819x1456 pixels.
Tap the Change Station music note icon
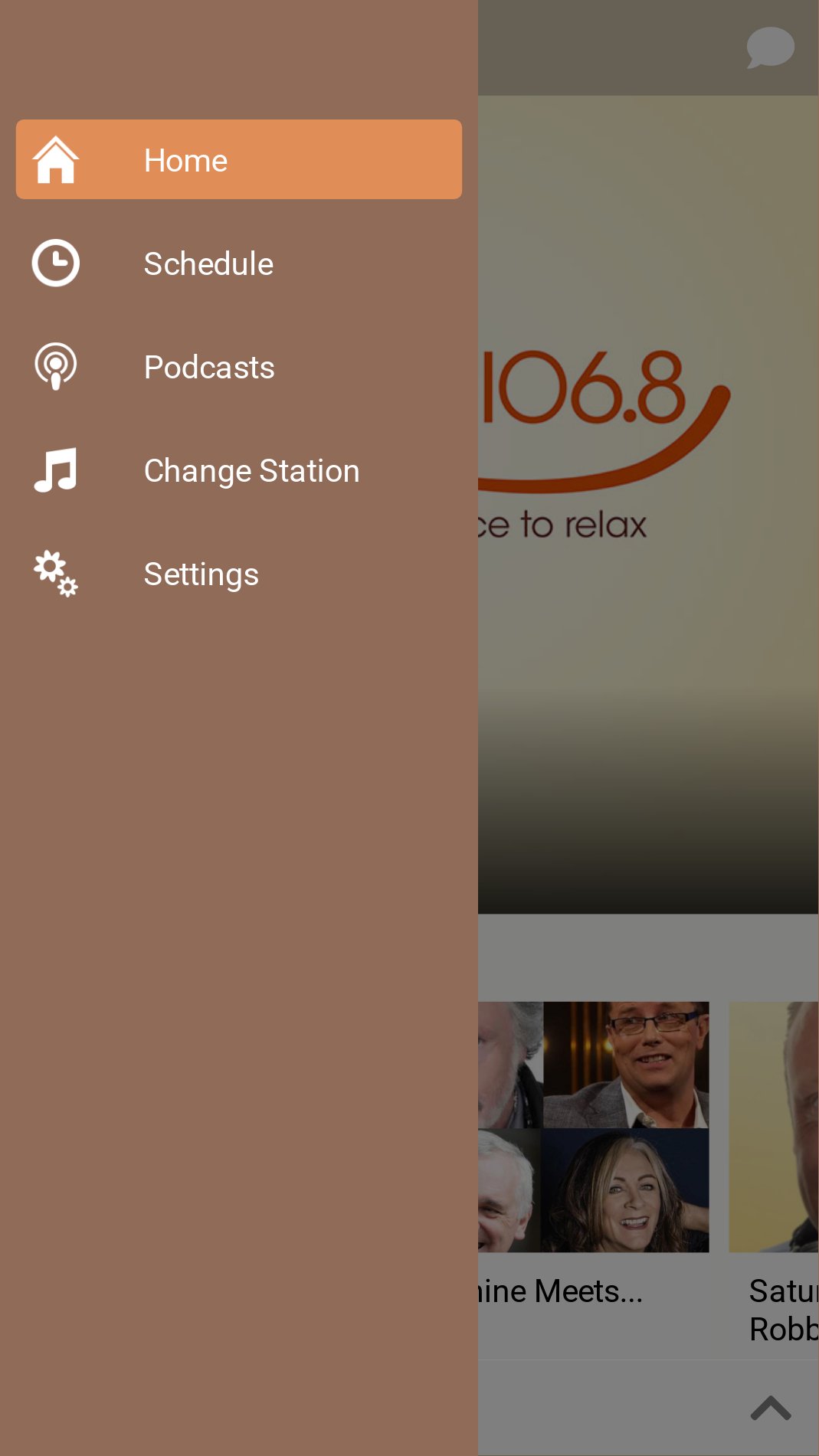click(x=56, y=470)
